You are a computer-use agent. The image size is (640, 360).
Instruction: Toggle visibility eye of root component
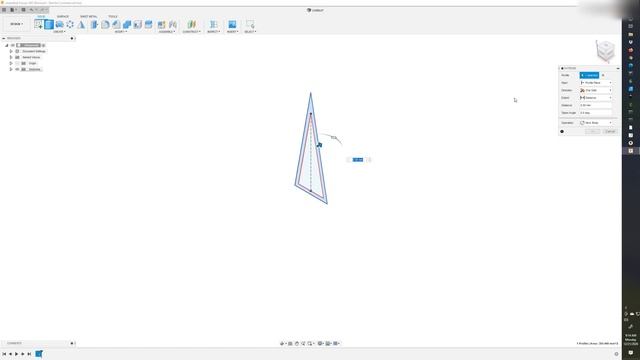[13, 45]
